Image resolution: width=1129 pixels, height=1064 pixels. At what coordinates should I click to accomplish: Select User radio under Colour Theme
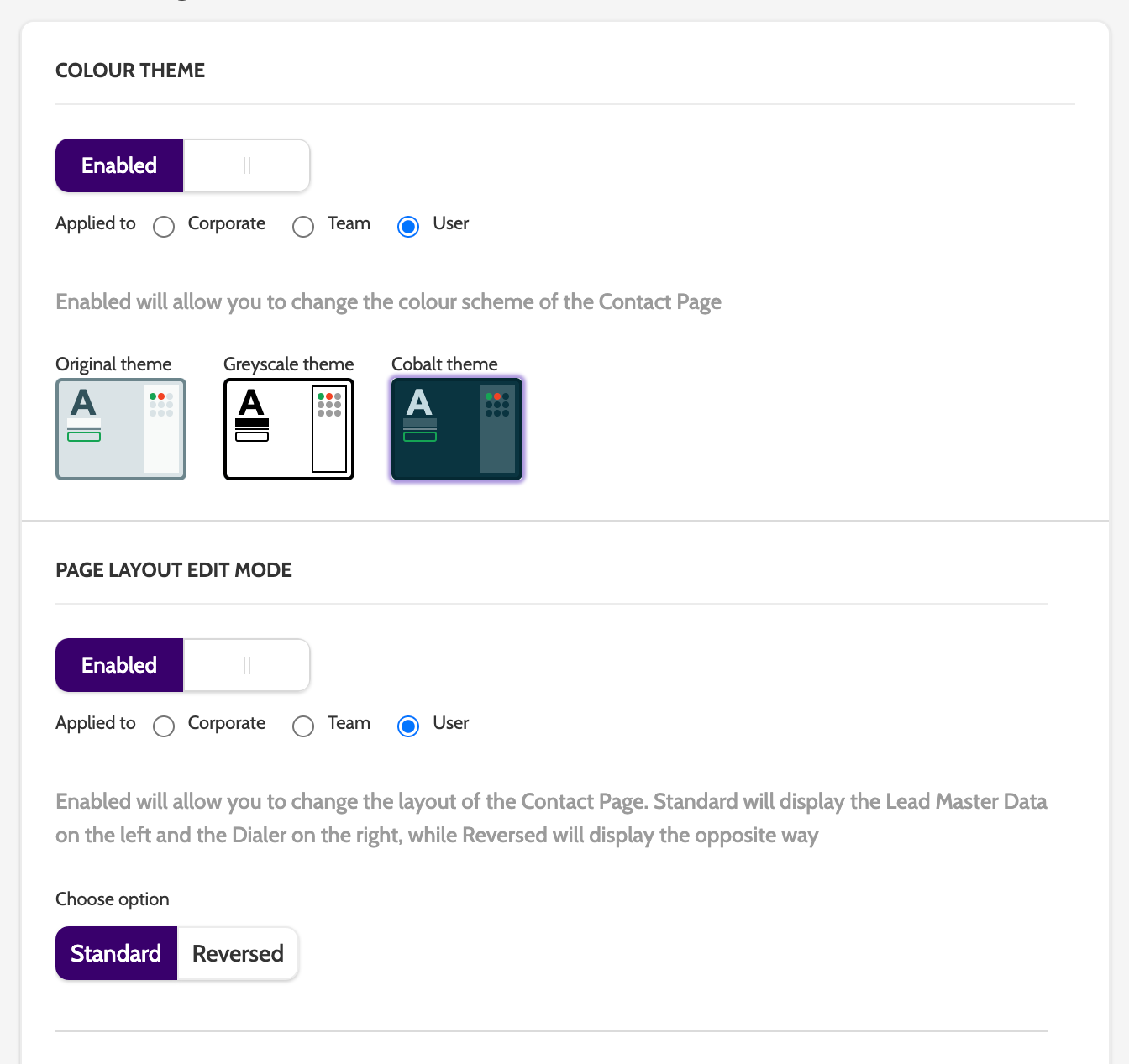[x=408, y=227]
